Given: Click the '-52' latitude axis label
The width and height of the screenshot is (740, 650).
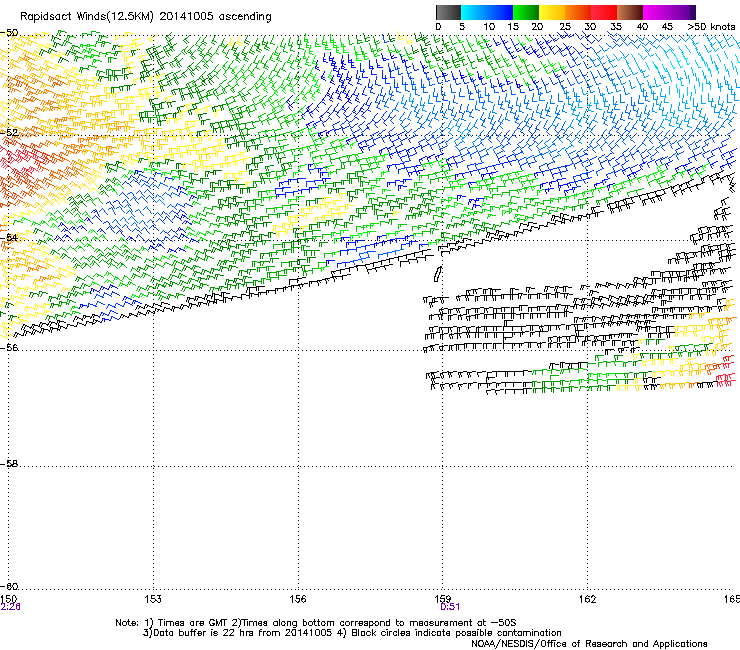Looking at the screenshot, I should pos(9,132).
